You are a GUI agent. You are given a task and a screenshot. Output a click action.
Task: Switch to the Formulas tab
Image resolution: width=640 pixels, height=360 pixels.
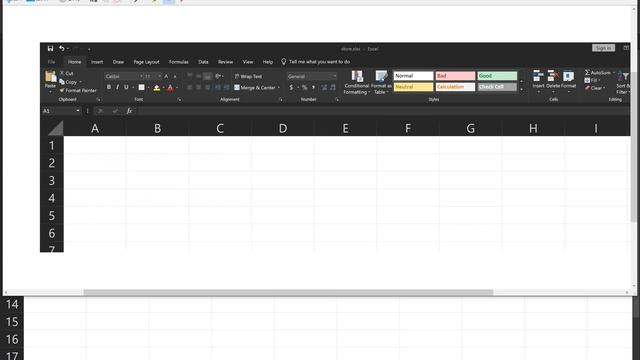(179, 62)
